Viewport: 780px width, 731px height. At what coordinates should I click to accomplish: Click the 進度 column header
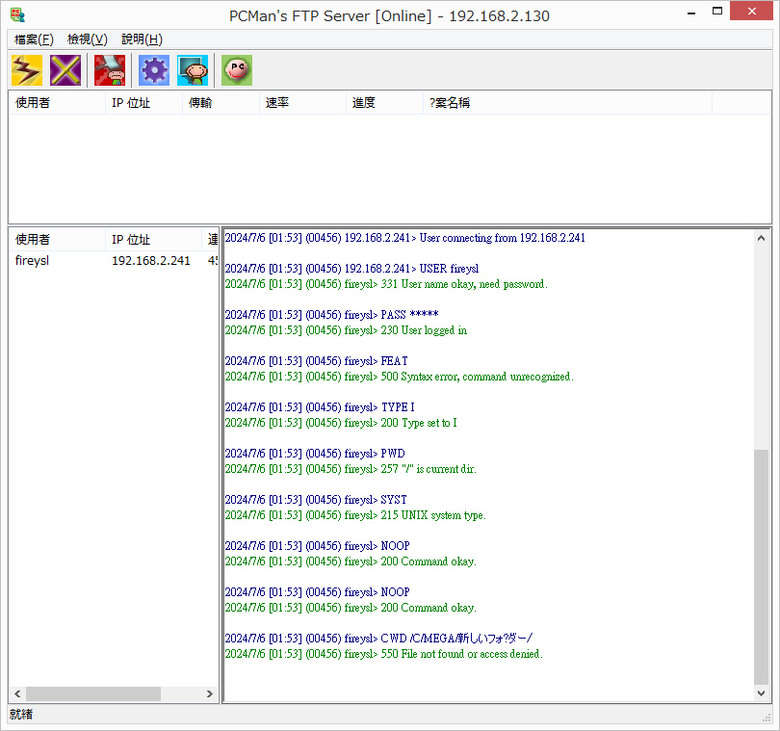[385, 103]
